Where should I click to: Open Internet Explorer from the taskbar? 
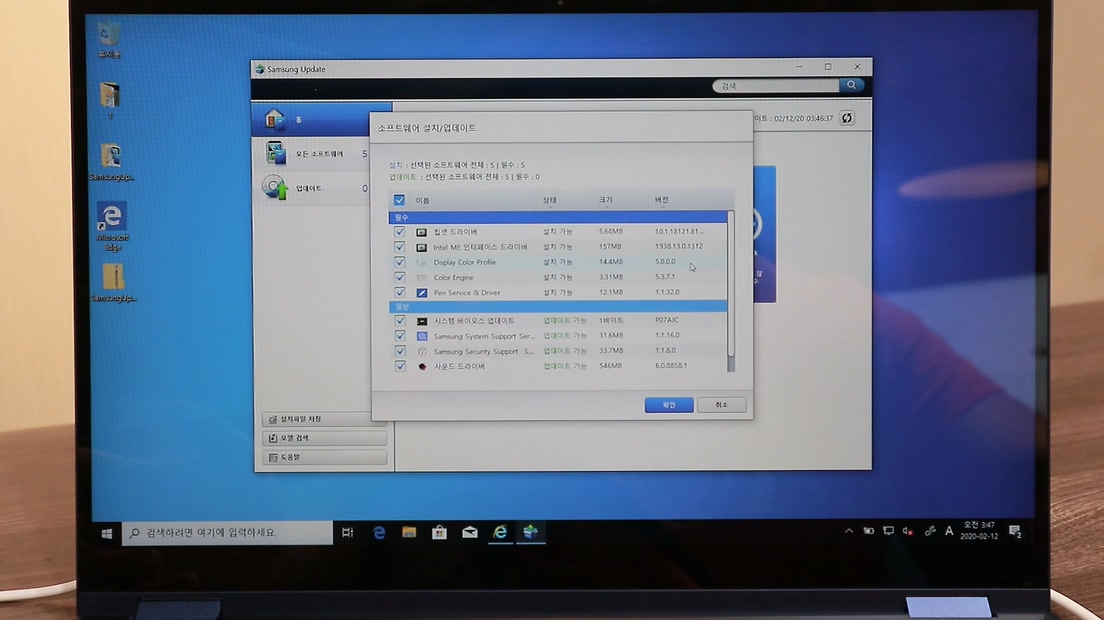click(500, 533)
